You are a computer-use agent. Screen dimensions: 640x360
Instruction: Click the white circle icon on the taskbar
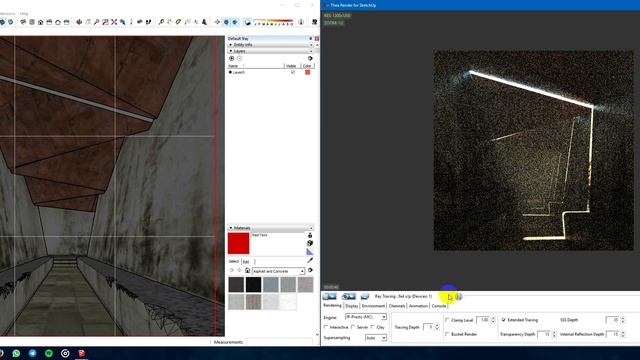[x=65, y=353]
